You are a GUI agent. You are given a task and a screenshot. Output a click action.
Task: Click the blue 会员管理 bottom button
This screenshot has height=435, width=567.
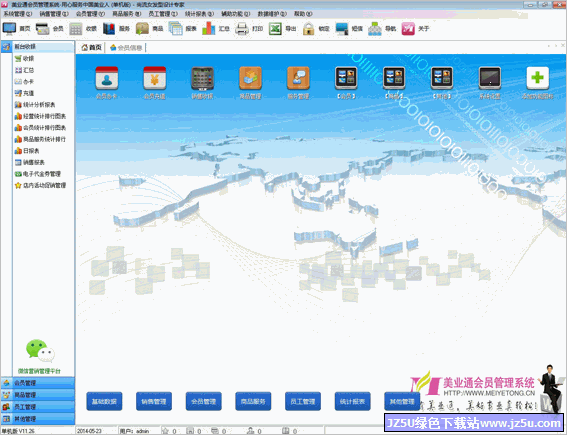pos(204,401)
